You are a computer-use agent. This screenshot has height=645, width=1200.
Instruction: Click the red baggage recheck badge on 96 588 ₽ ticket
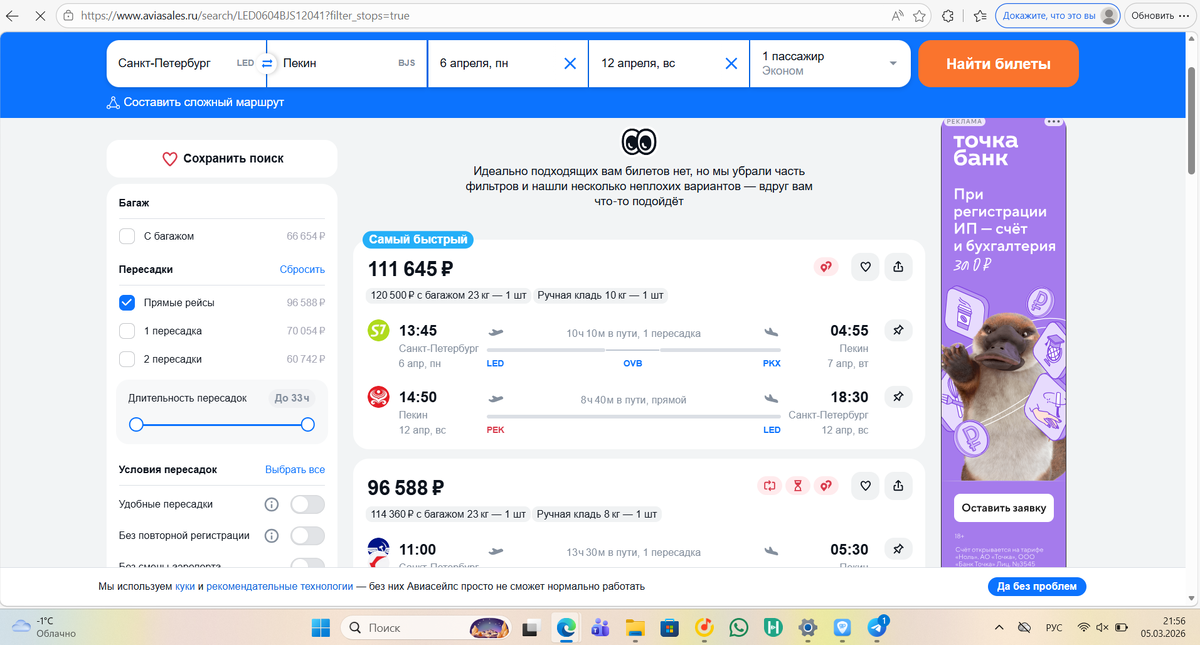coord(769,486)
